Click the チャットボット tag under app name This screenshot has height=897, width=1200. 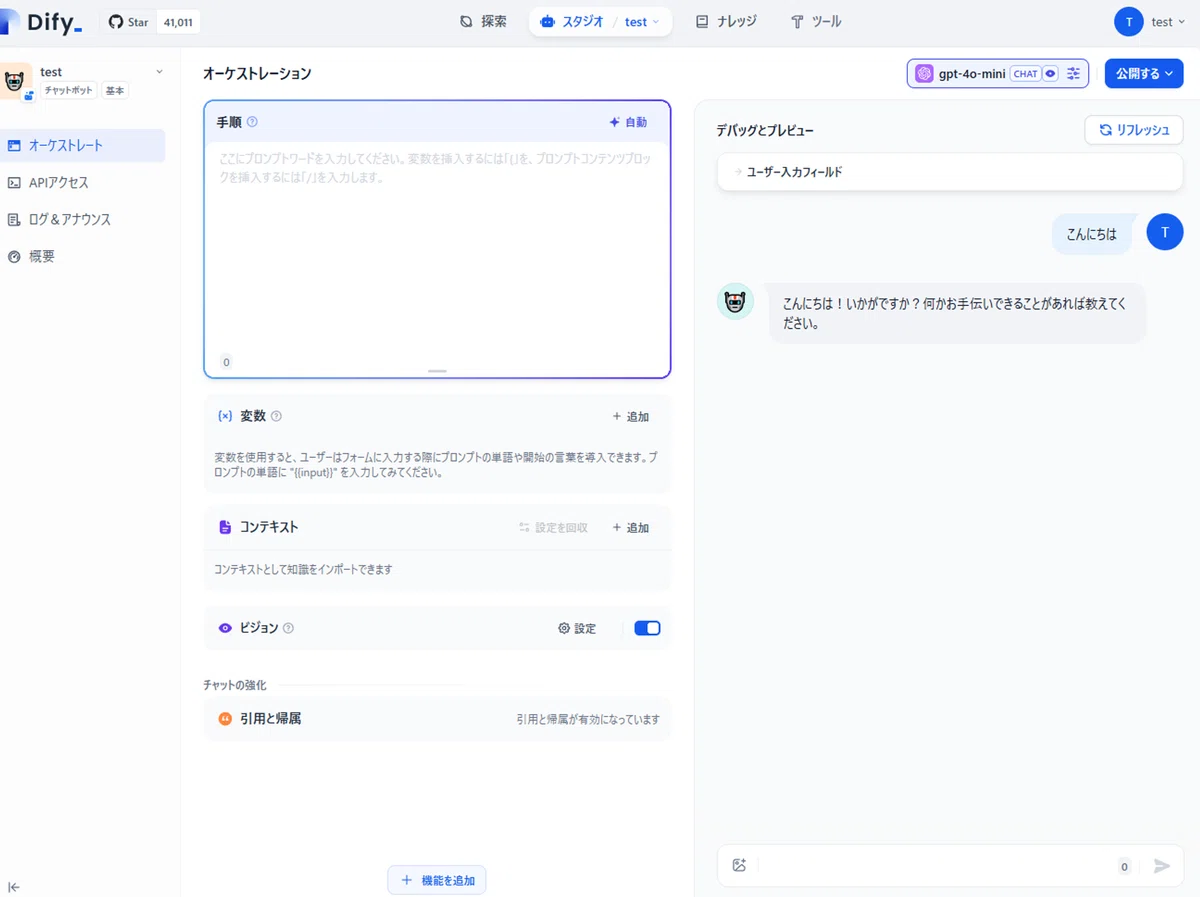tap(68, 91)
